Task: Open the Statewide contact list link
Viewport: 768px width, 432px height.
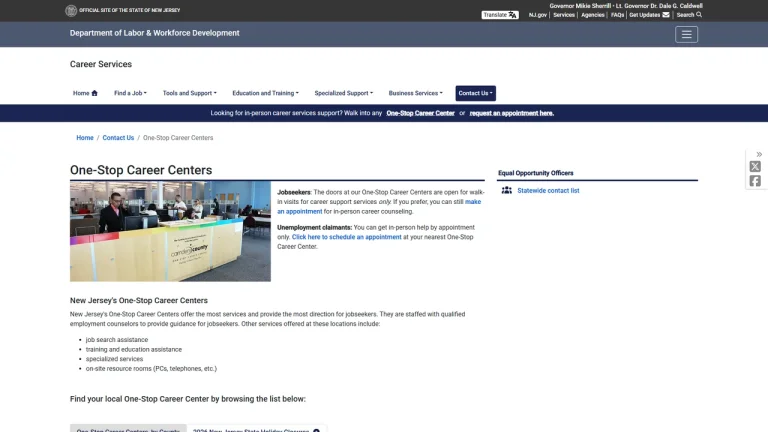Action: 548,191
